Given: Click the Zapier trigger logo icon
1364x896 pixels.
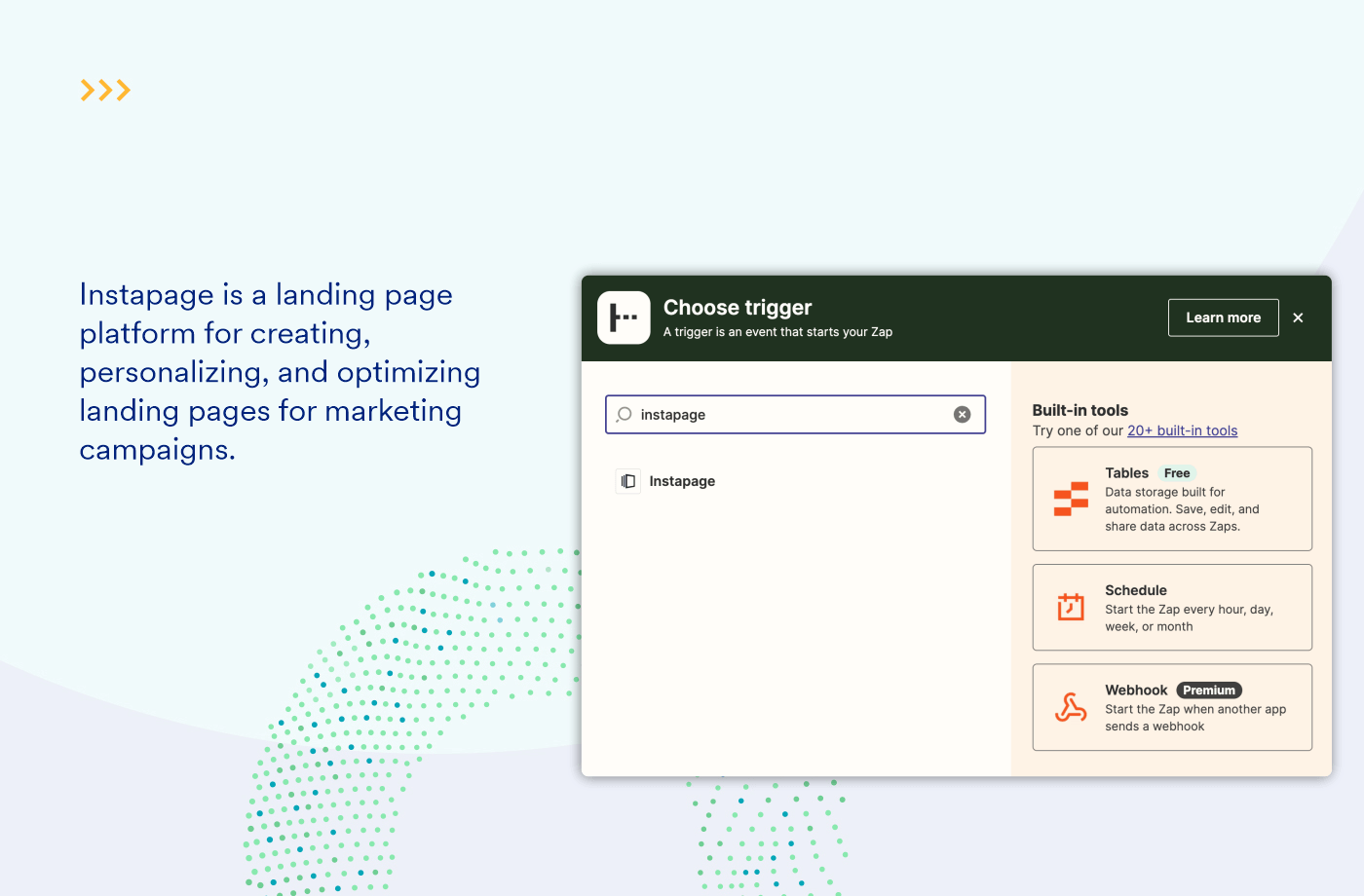Looking at the screenshot, I should tap(624, 317).
